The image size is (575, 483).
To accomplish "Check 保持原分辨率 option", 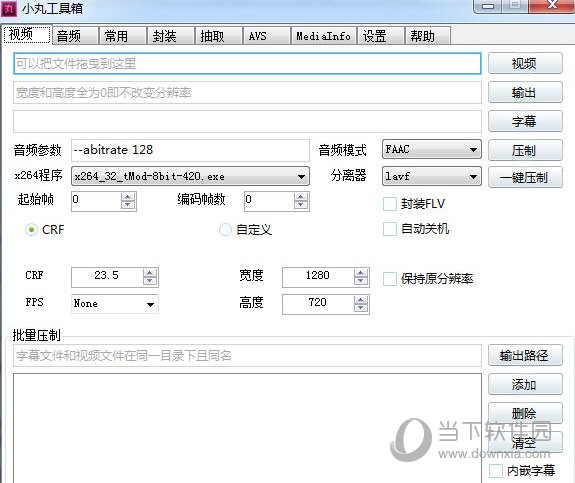I will pos(390,279).
